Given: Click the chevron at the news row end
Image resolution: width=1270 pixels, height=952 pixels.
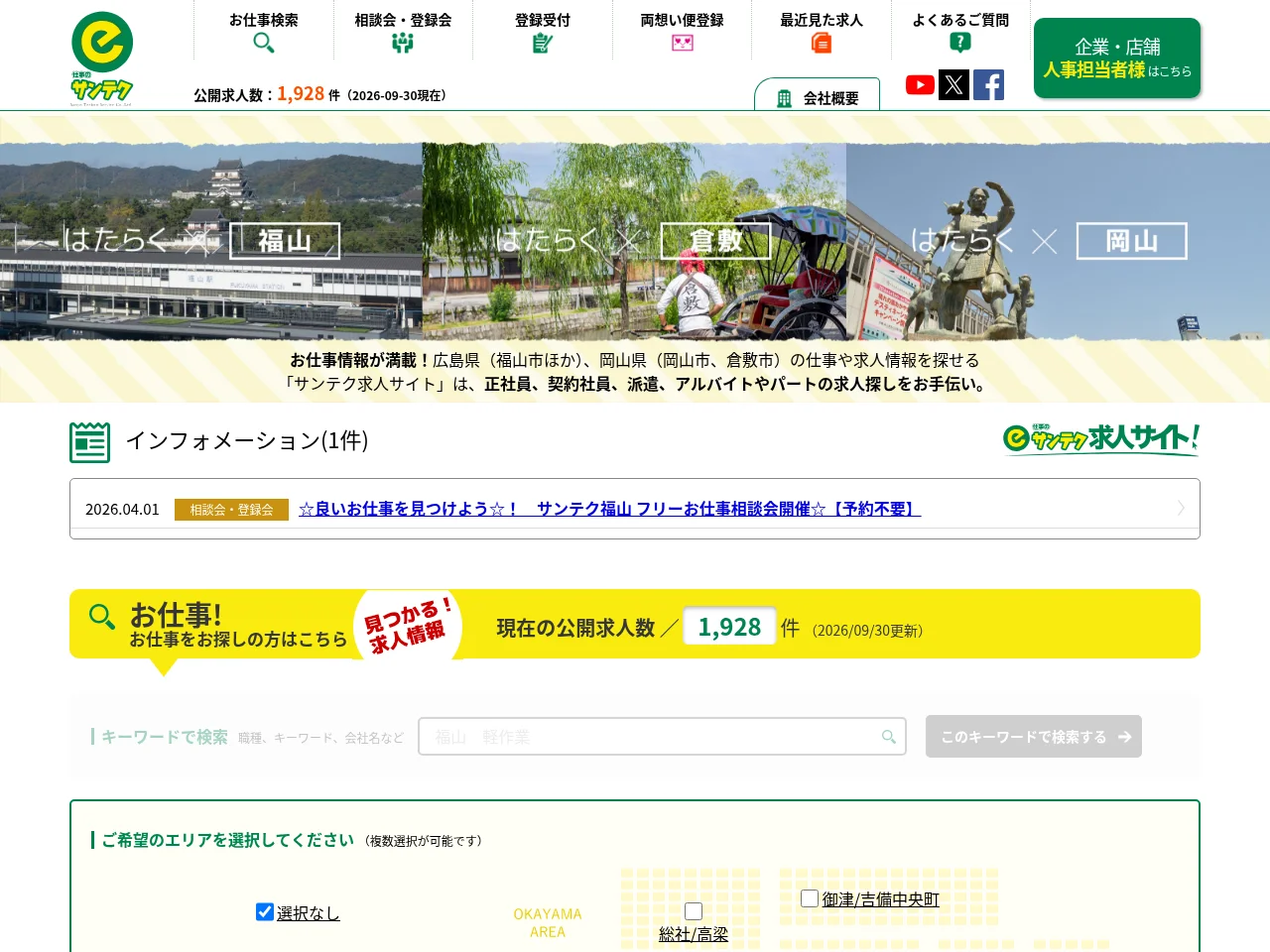Looking at the screenshot, I should tap(1181, 508).
